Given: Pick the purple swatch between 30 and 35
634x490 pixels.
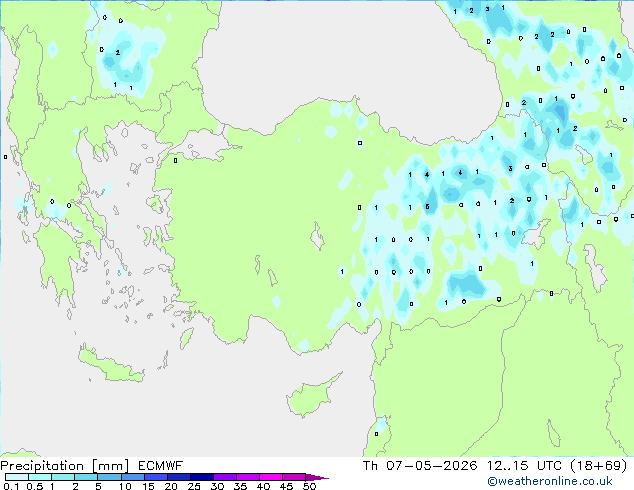Looking at the screenshot, I should pyautogui.click(x=225, y=477).
